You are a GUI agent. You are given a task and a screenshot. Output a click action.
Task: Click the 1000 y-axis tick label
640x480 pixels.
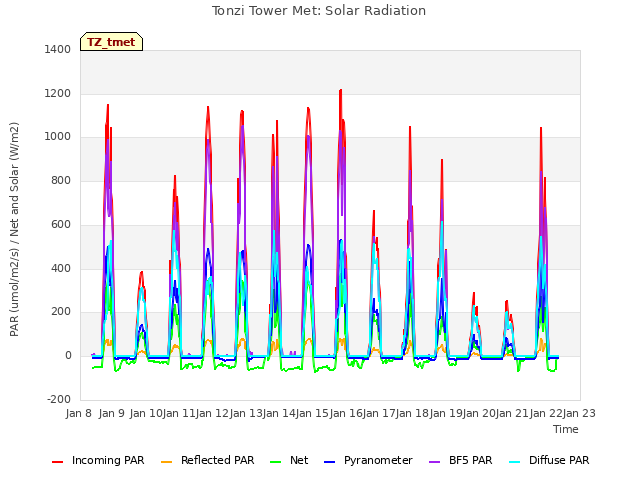point(58,137)
